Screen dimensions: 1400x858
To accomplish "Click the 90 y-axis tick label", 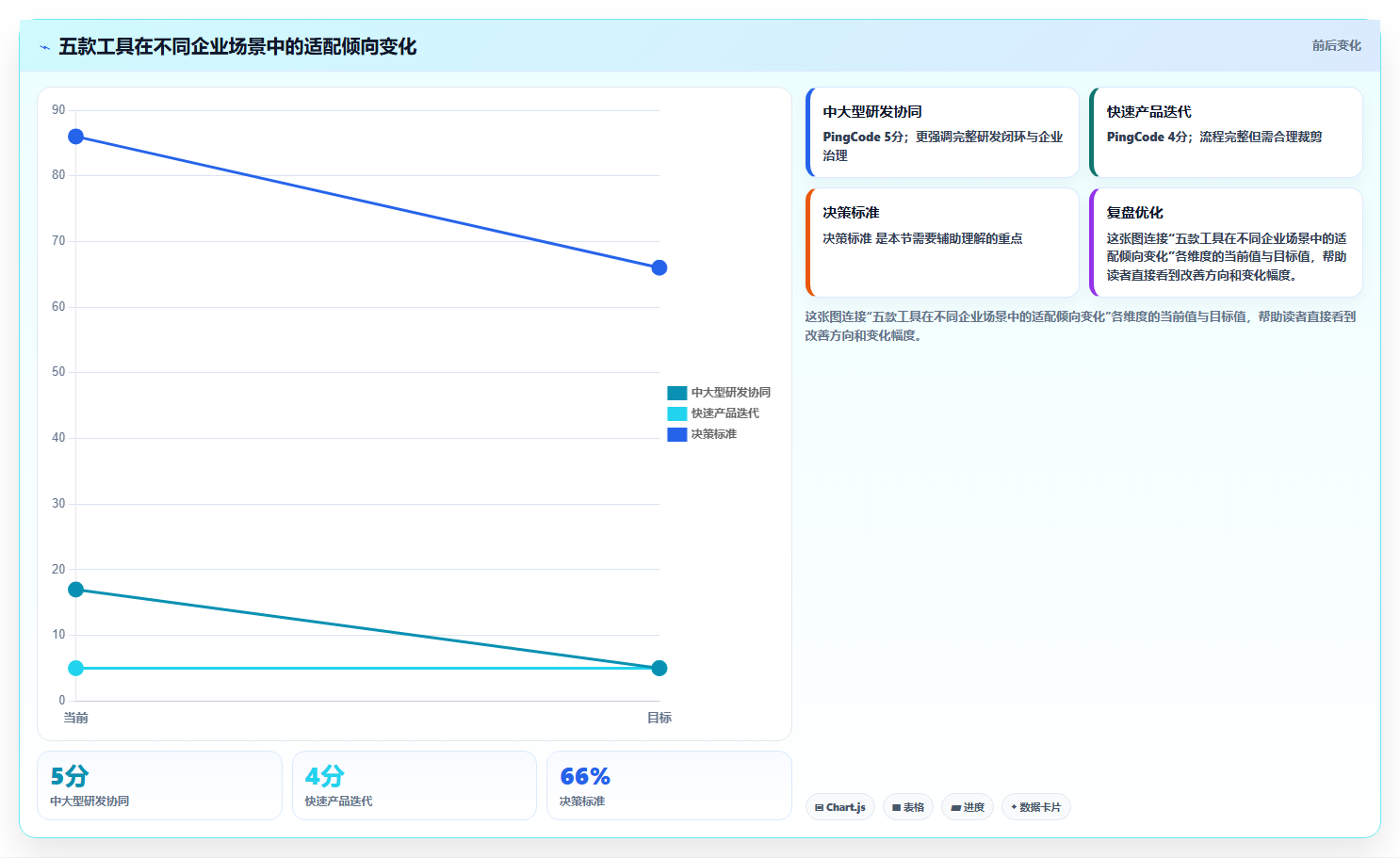I will tap(58, 110).
